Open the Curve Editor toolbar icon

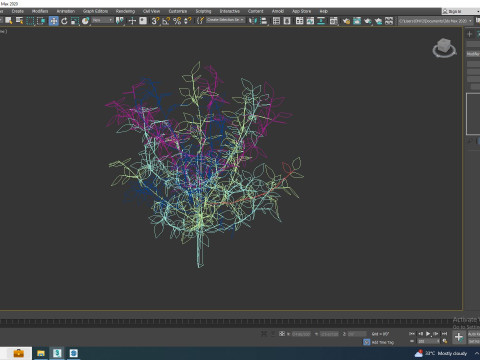(x=310, y=21)
